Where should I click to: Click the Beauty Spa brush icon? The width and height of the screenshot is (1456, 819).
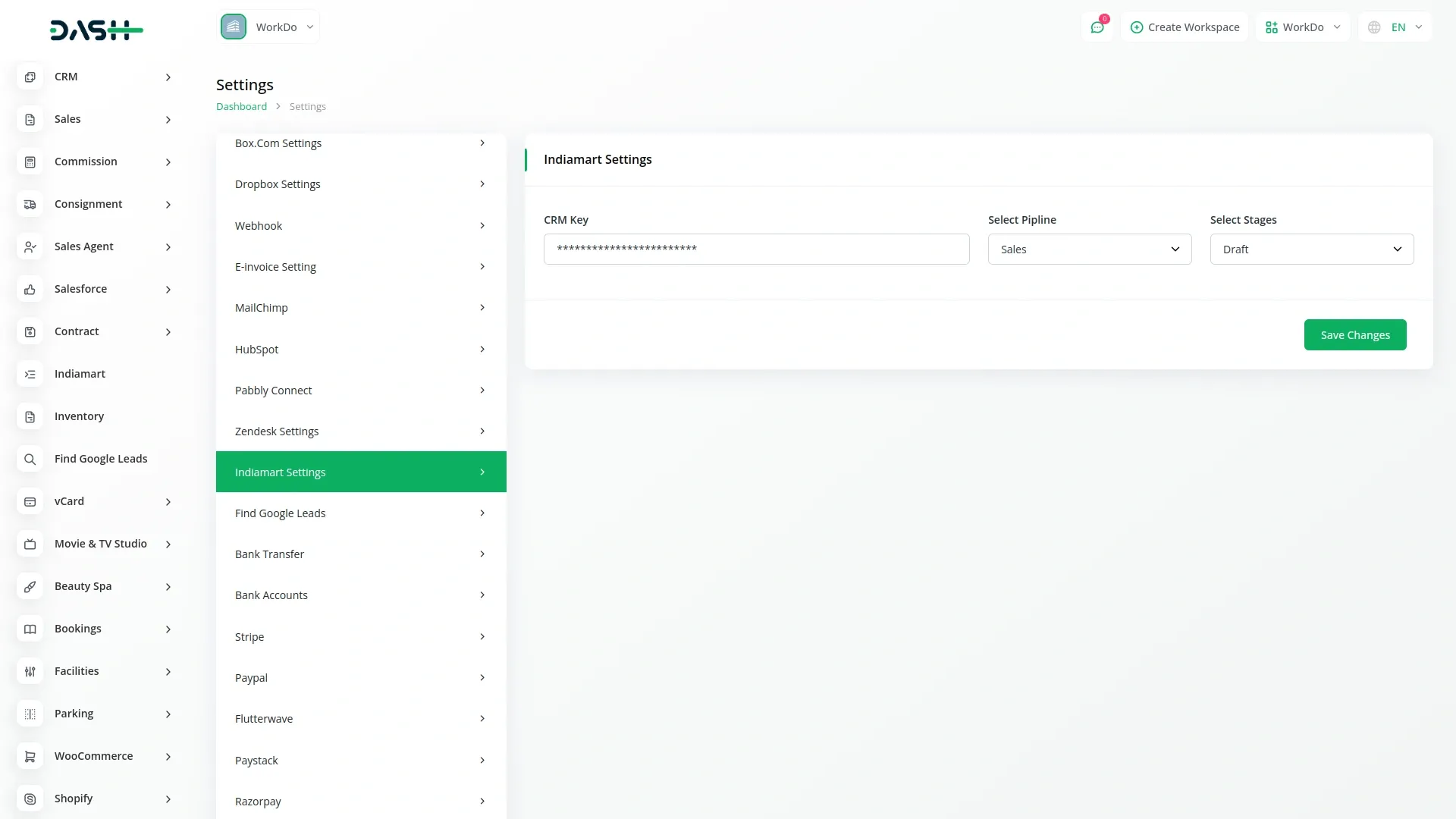pos(30,586)
